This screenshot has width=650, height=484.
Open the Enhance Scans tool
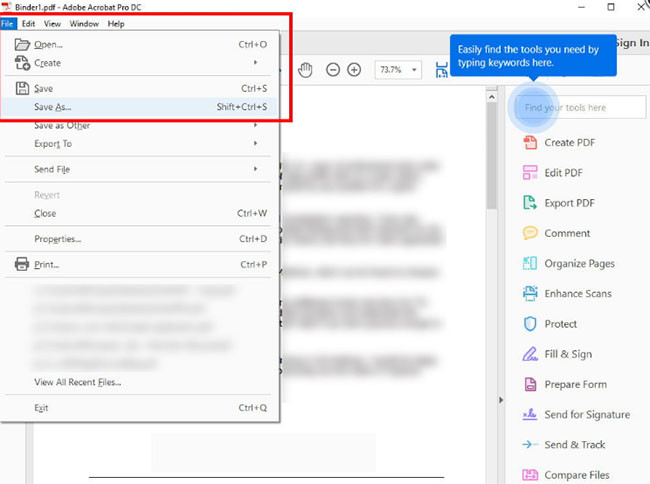pos(577,294)
